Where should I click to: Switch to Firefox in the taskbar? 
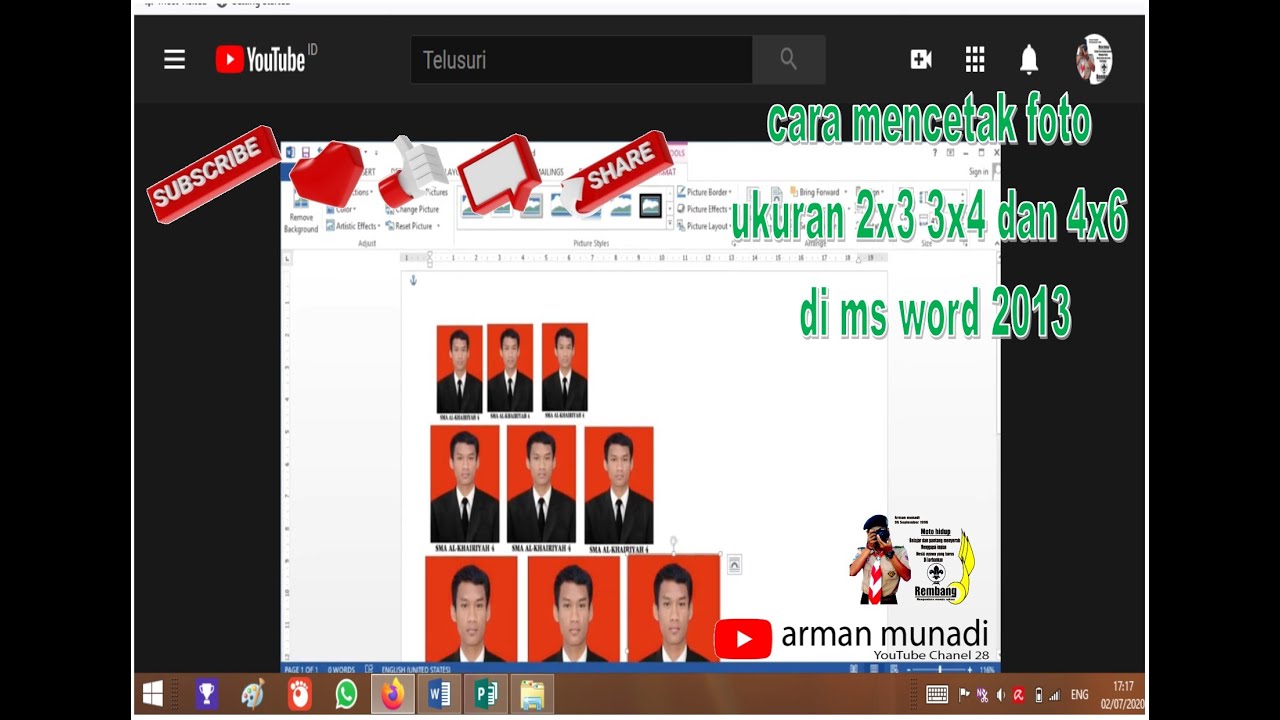(x=392, y=694)
